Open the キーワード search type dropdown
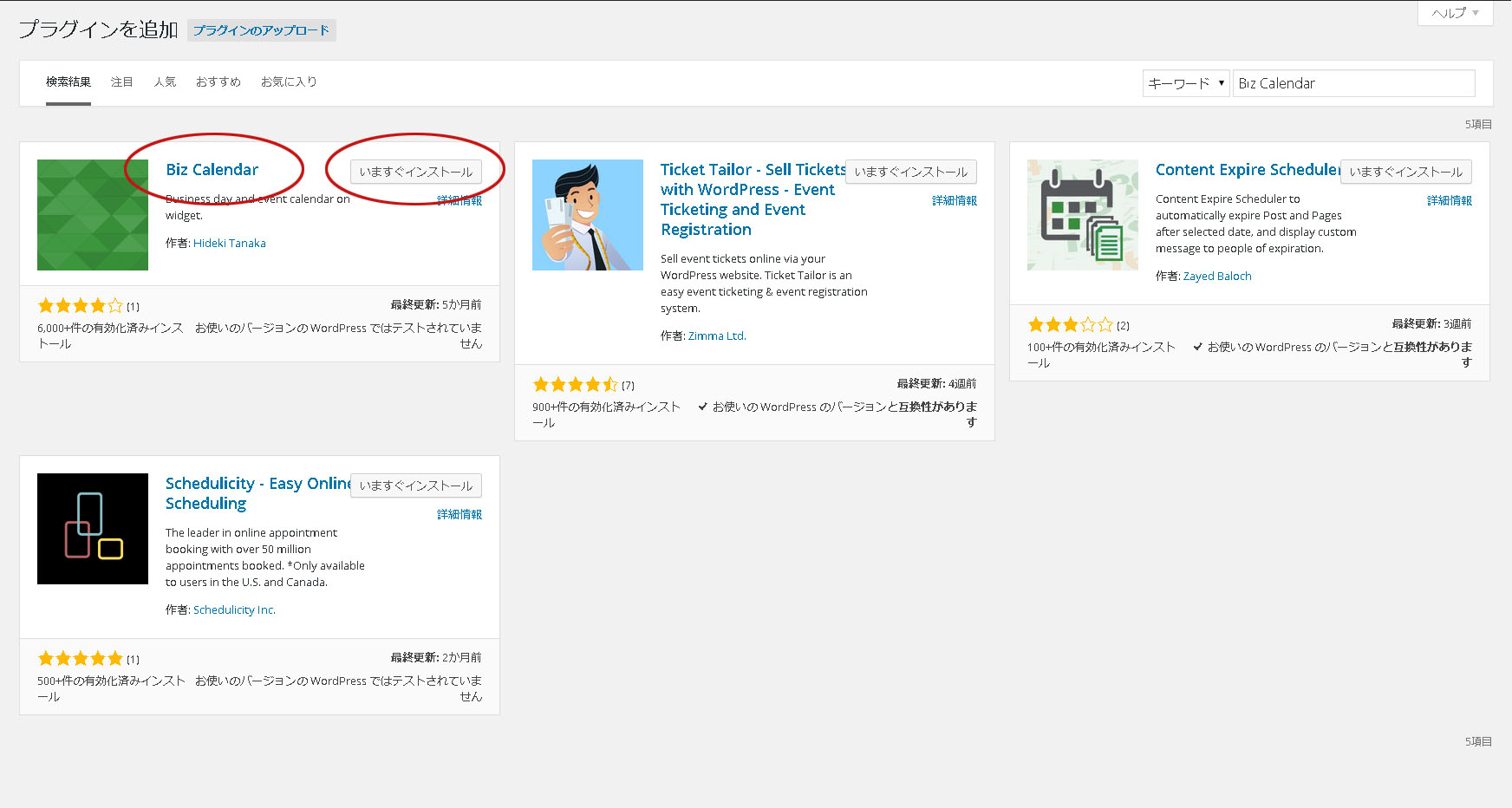Viewport: 1512px width, 808px height. tap(1186, 83)
